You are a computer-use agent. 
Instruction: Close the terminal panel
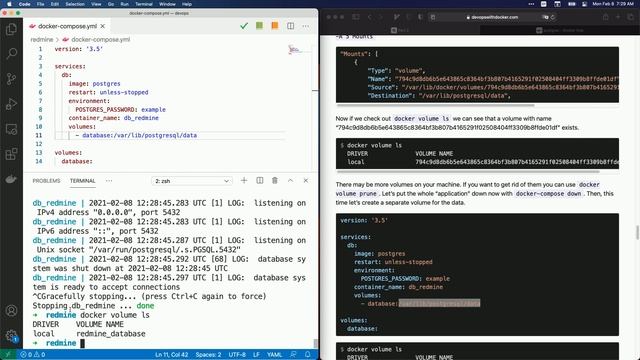306,180
